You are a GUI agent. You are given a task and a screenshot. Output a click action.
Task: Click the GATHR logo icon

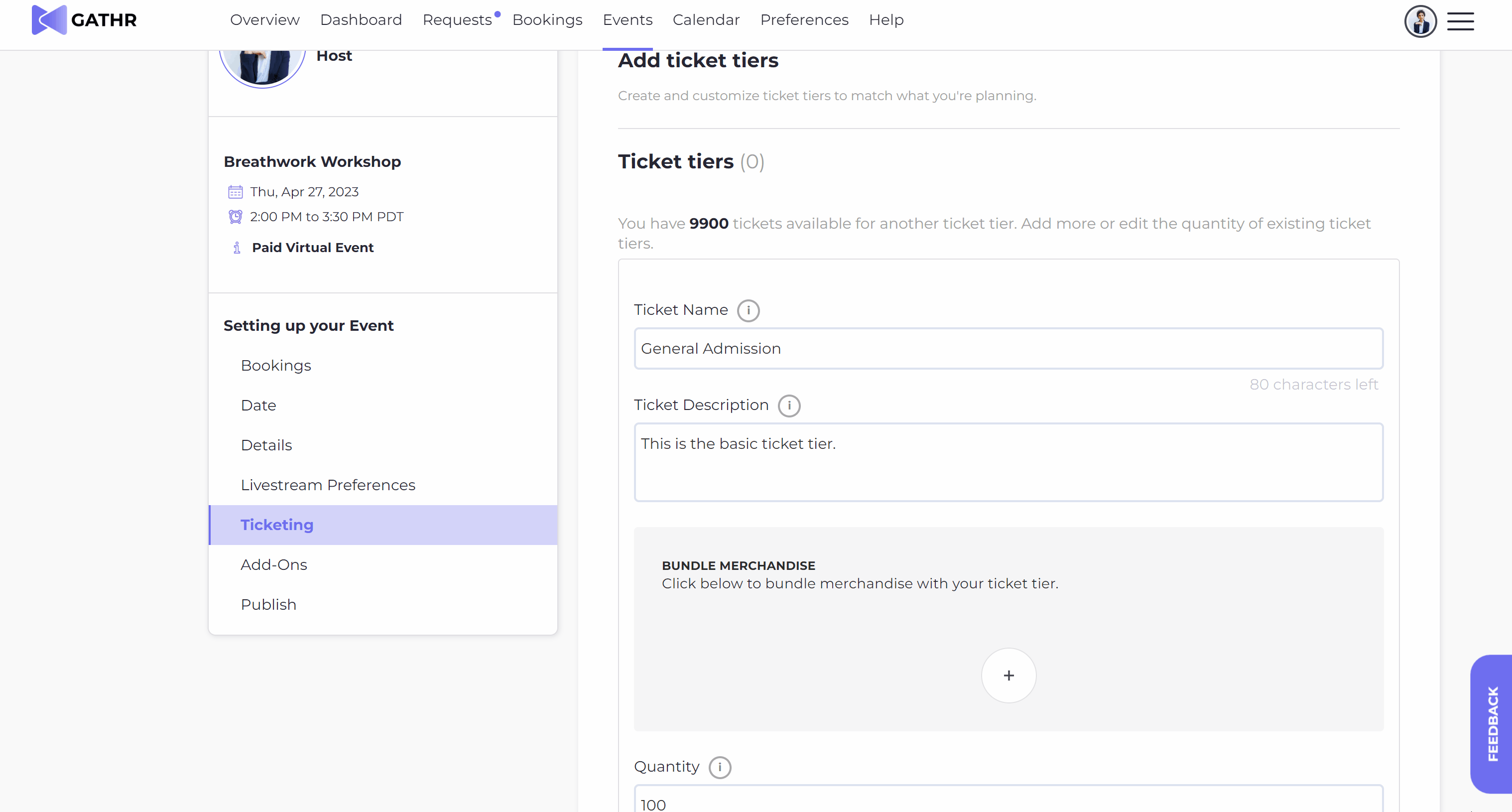click(x=49, y=20)
